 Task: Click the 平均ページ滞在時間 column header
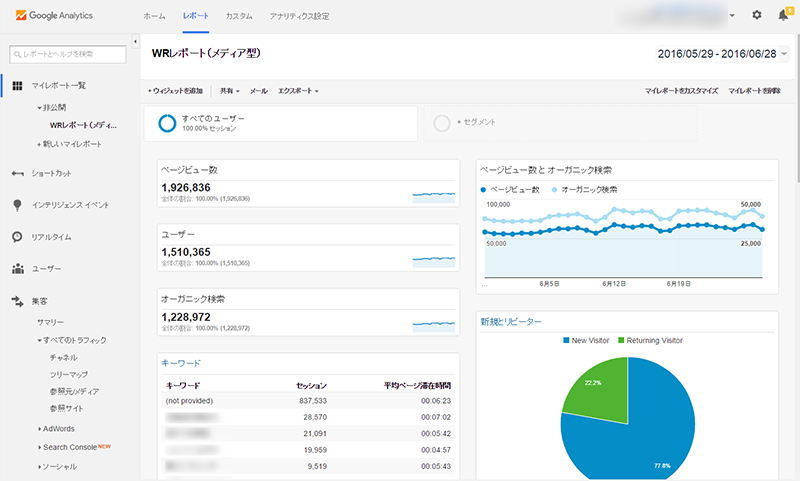(x=417, y=386)
